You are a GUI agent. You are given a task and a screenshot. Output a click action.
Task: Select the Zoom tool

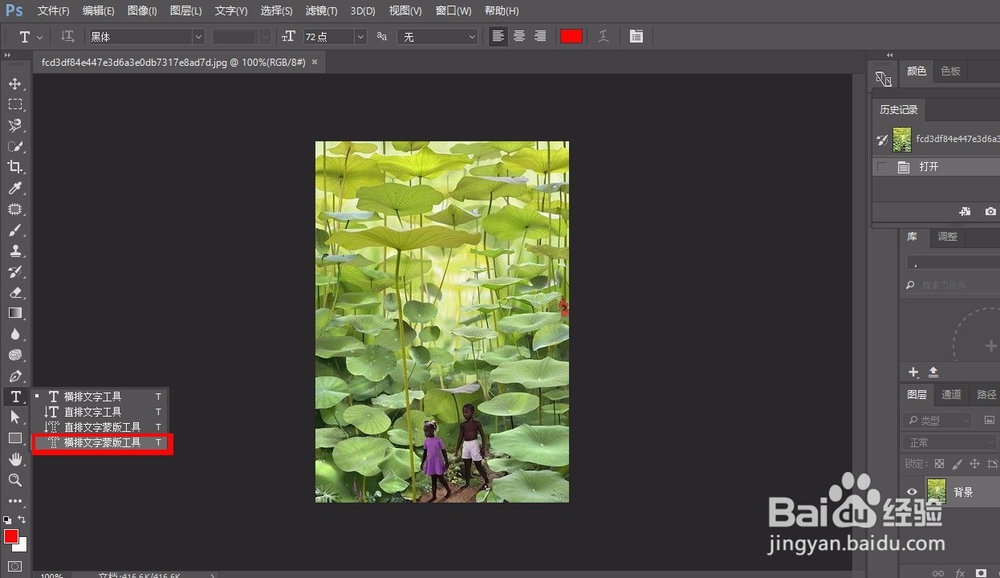click(15, 480)
